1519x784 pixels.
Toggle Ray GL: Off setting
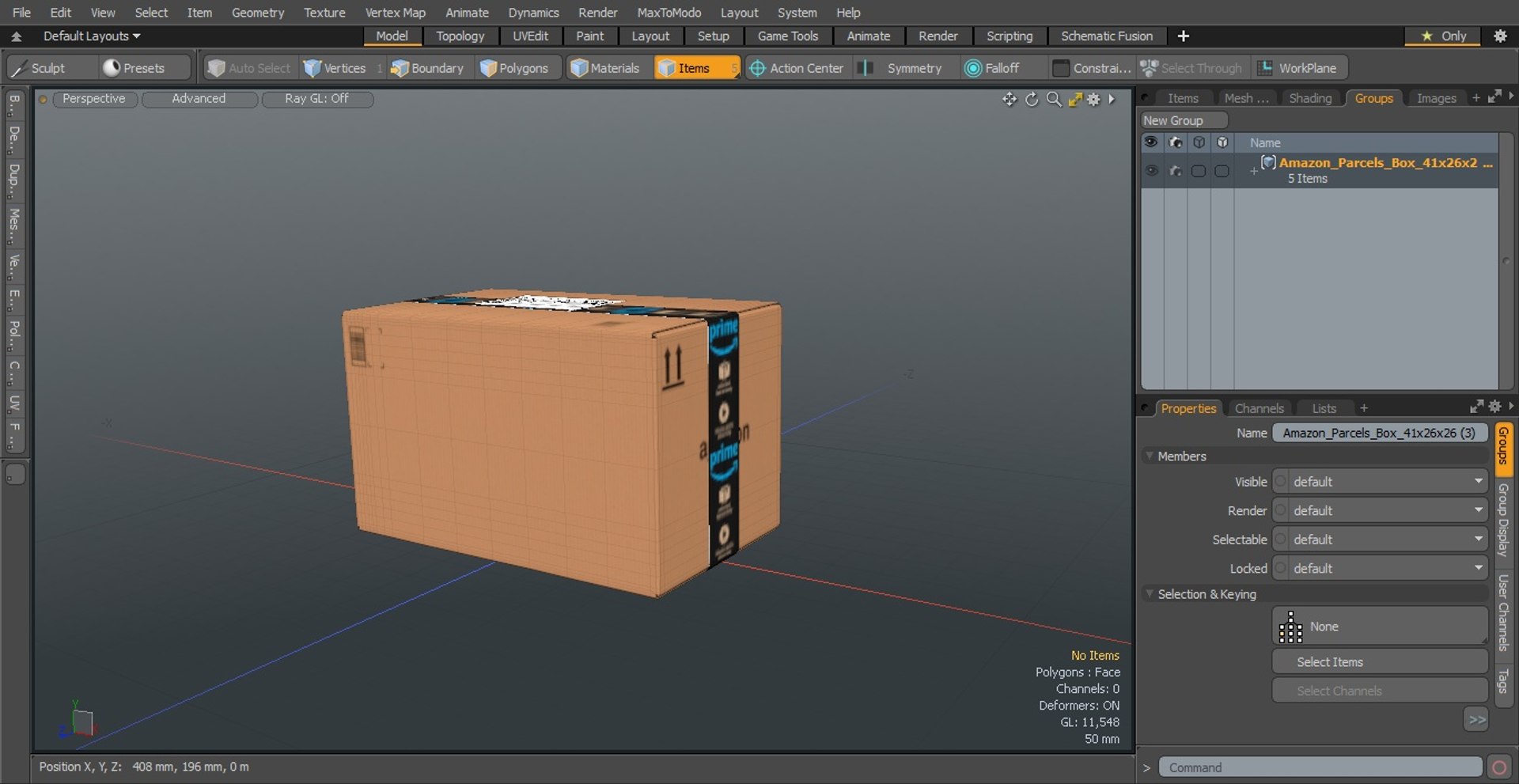click(x=317, y=99)
